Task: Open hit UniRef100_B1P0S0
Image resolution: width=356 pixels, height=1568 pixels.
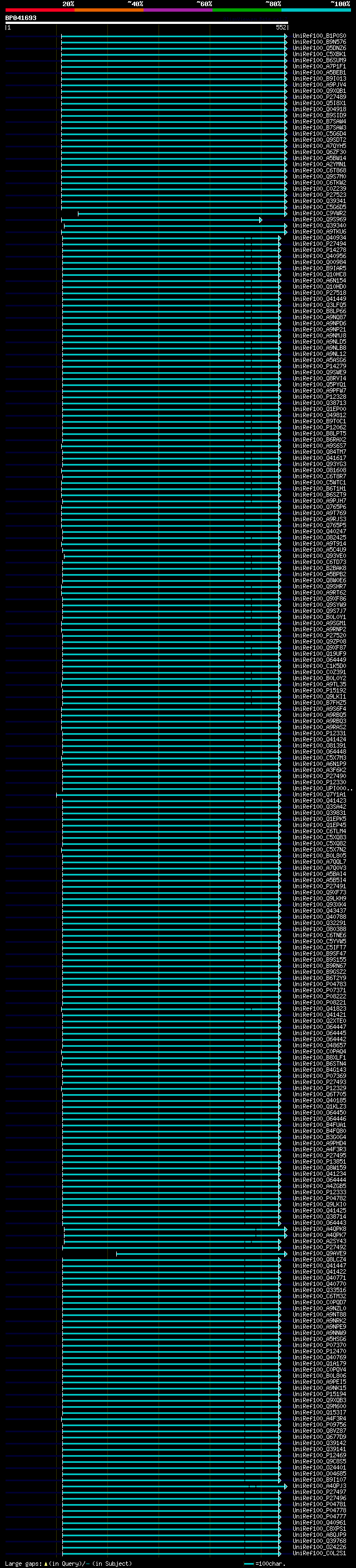Action: pyautogui.click(x=319, y=36)
